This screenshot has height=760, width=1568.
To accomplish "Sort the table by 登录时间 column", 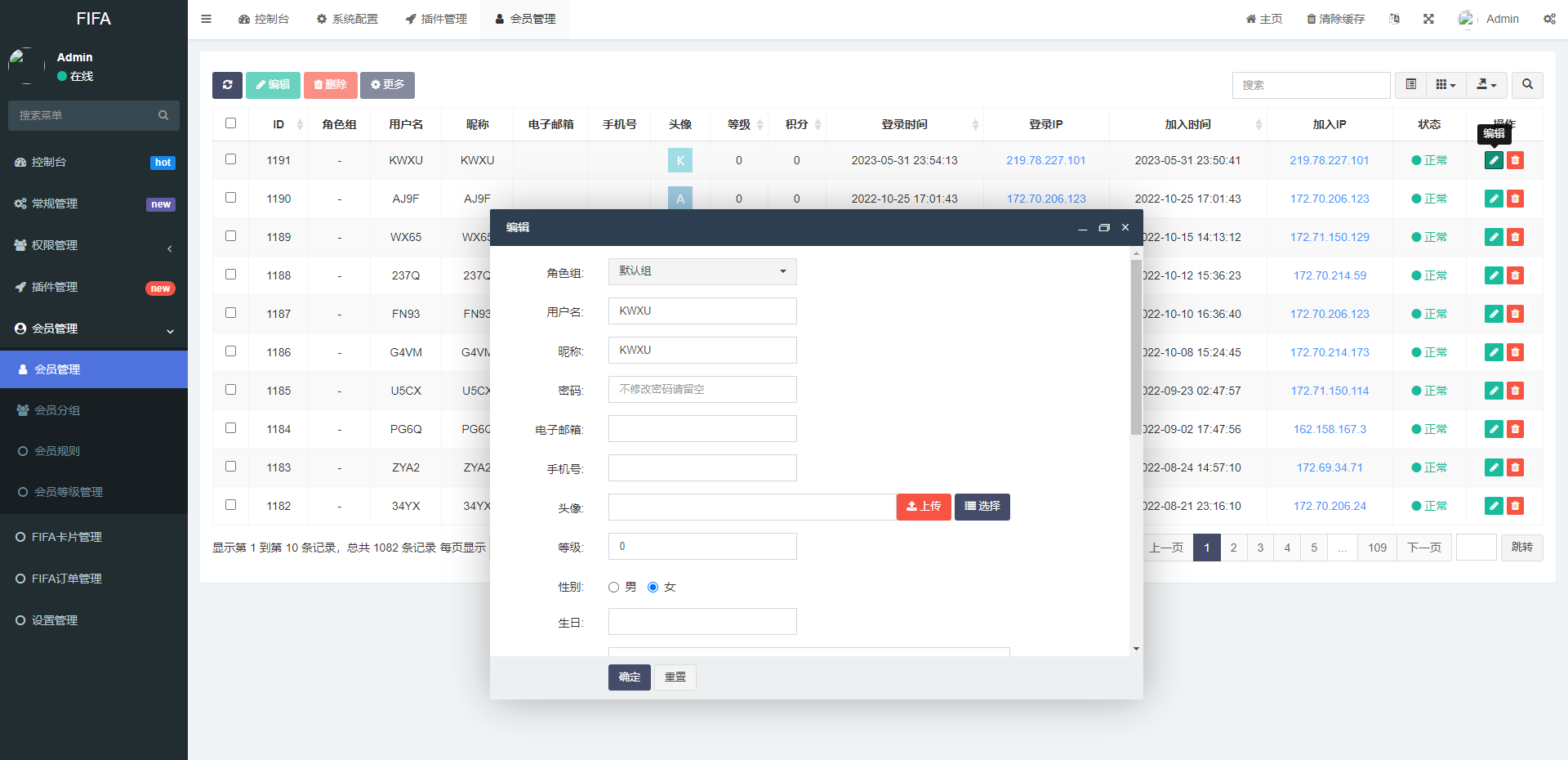I will click(x=904, y=124).
